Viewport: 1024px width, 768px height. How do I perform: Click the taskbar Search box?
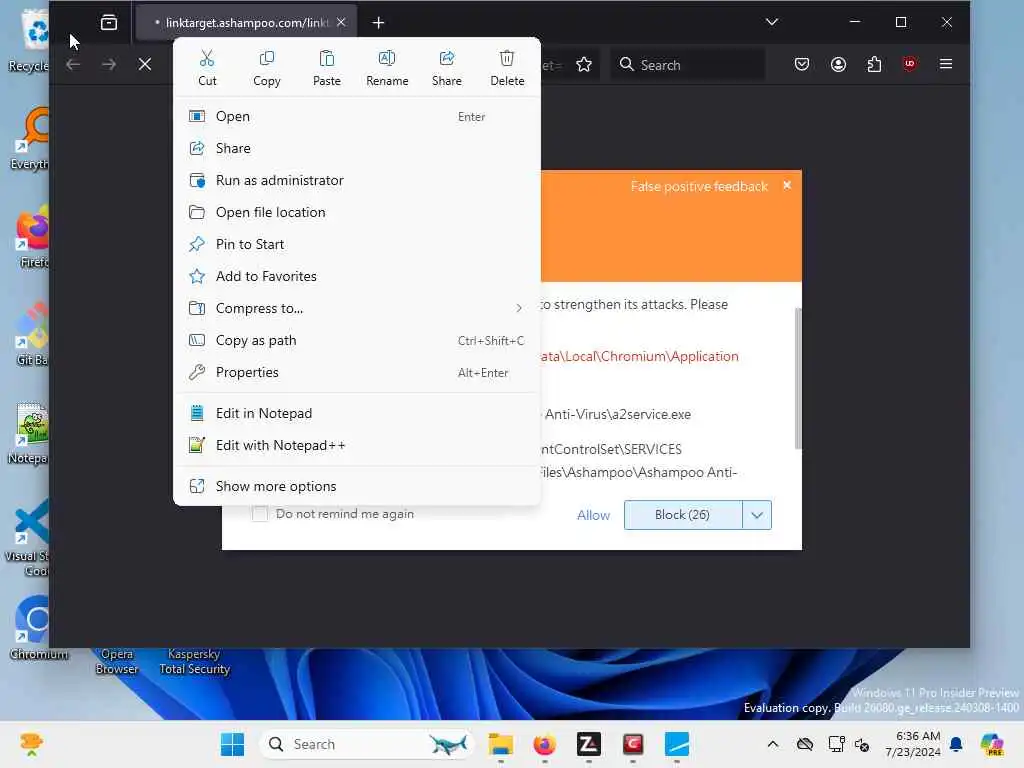367,744
